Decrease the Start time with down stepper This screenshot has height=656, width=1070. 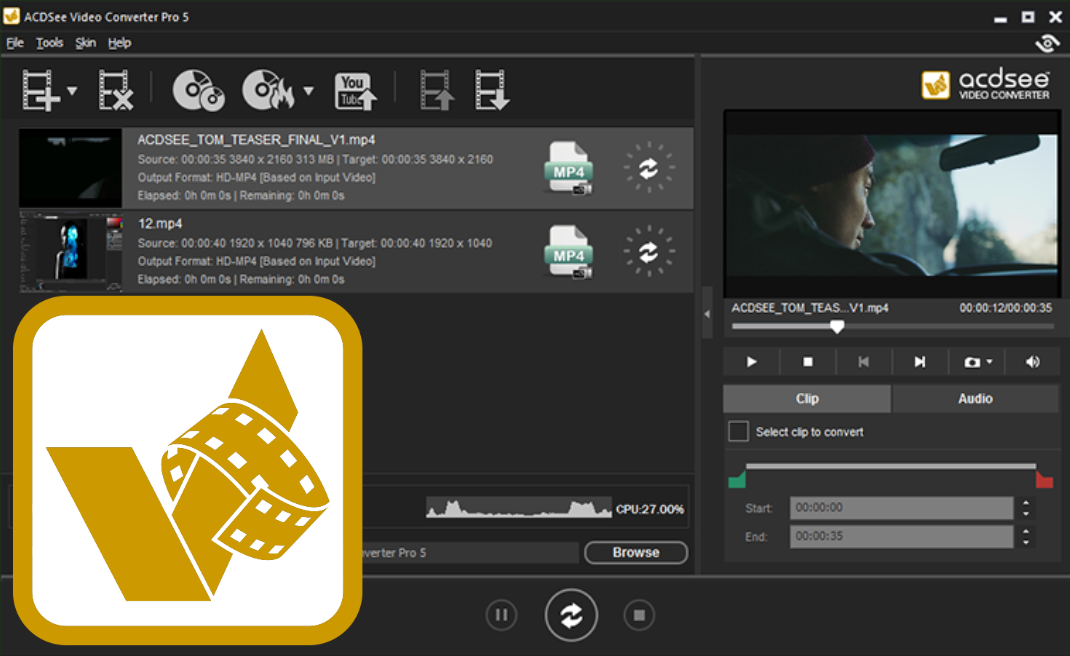[x=1026, y=513]
